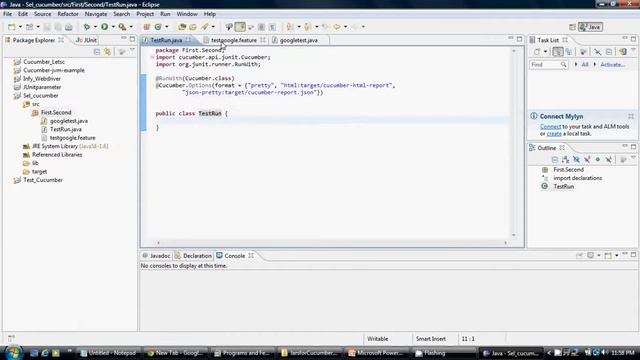Click the Open Type toolbar icon
The width and height of the screenshot is (640, 360).
182,27
